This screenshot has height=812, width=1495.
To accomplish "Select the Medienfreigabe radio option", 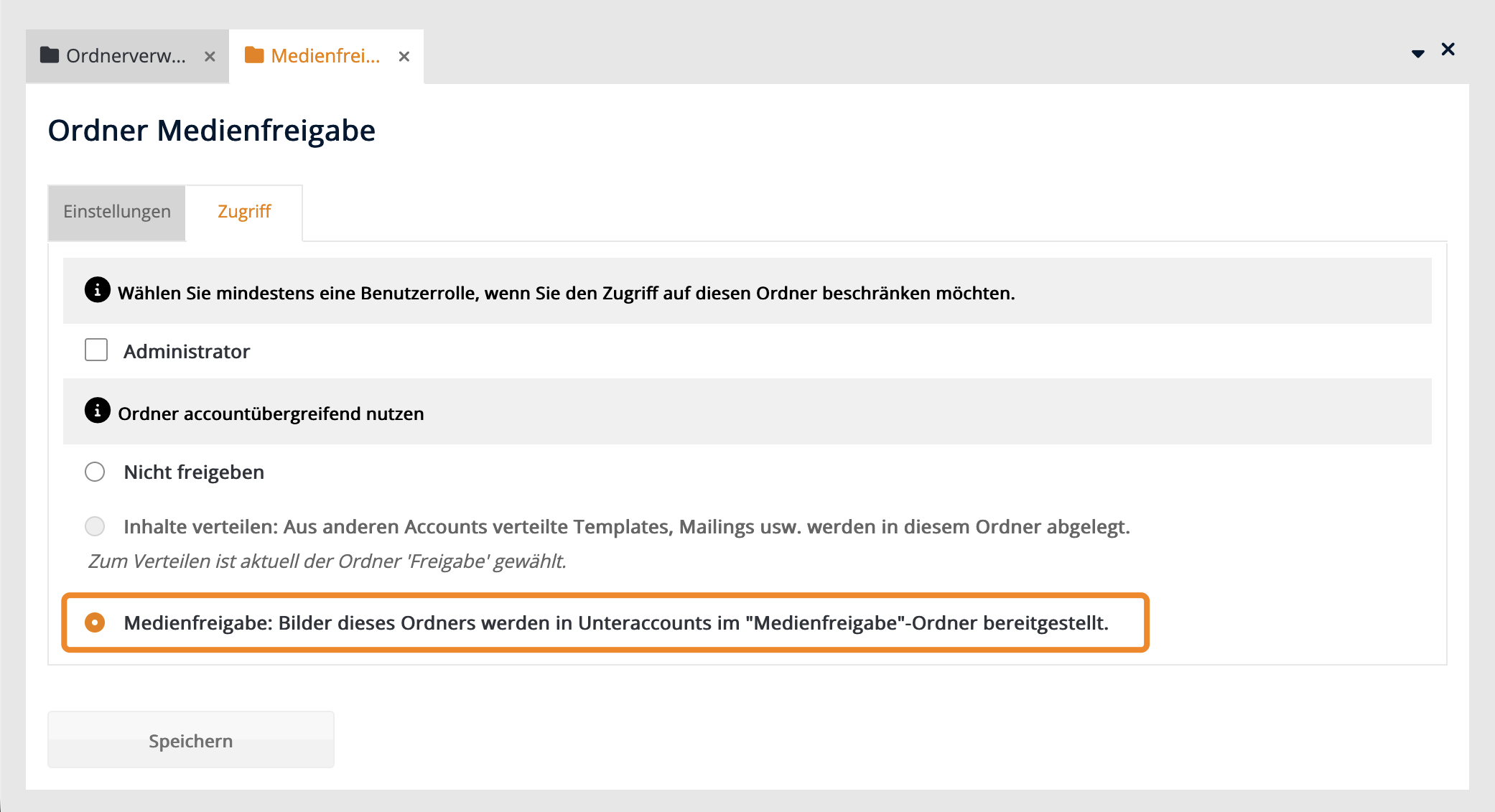I will pos(95,622).
